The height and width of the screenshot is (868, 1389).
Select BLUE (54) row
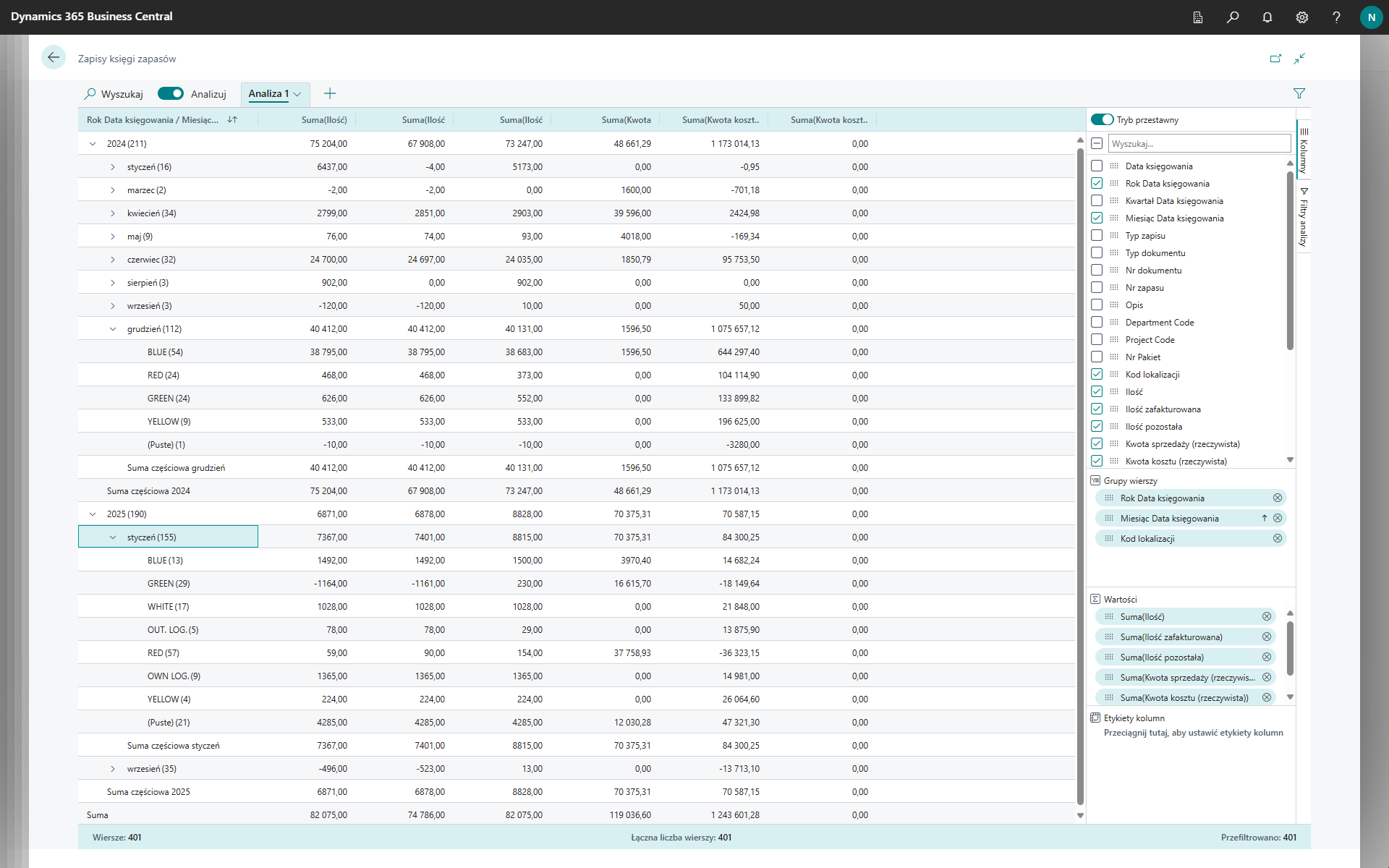[x=577, y=352]
